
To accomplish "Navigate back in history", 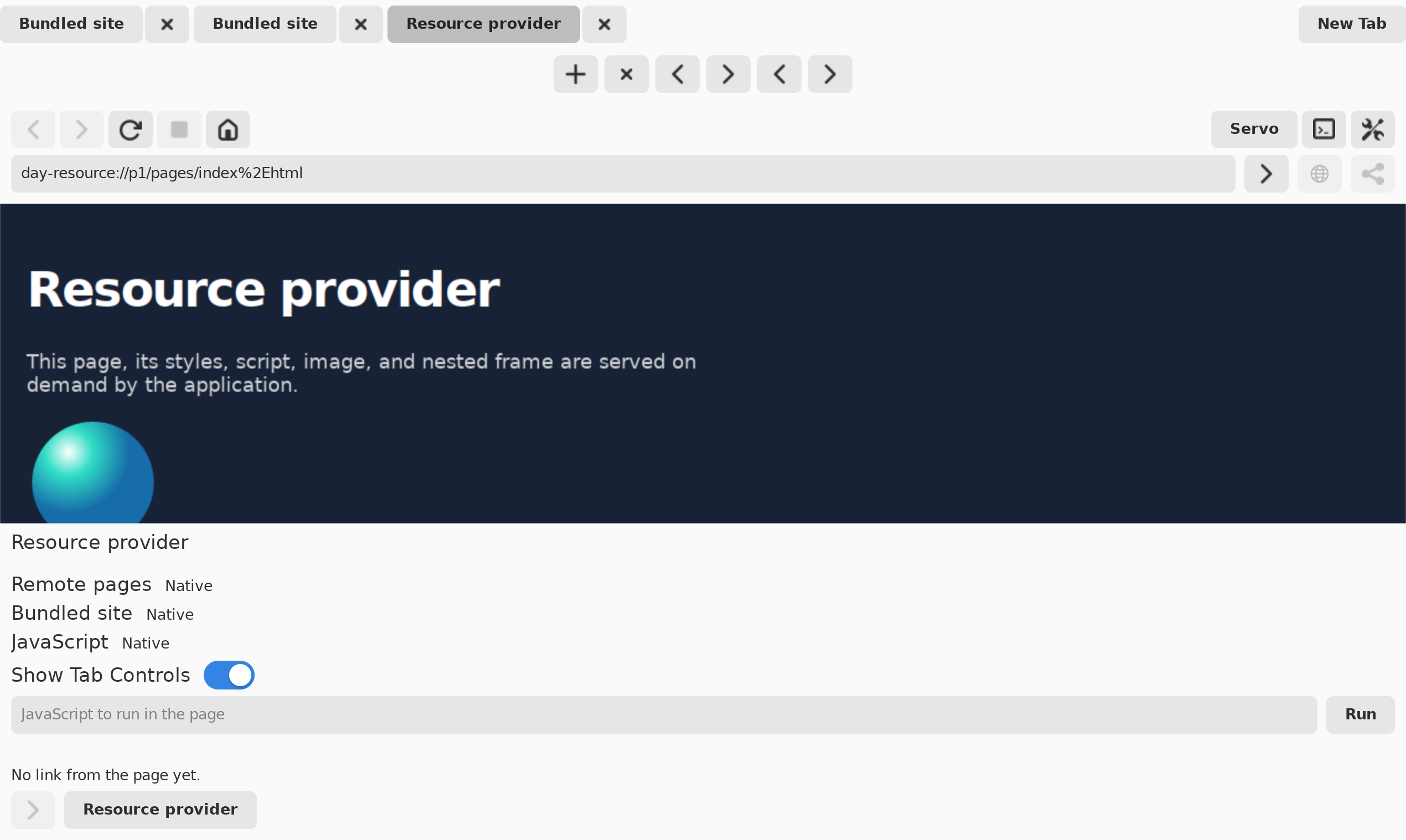I will coord(33,129).
